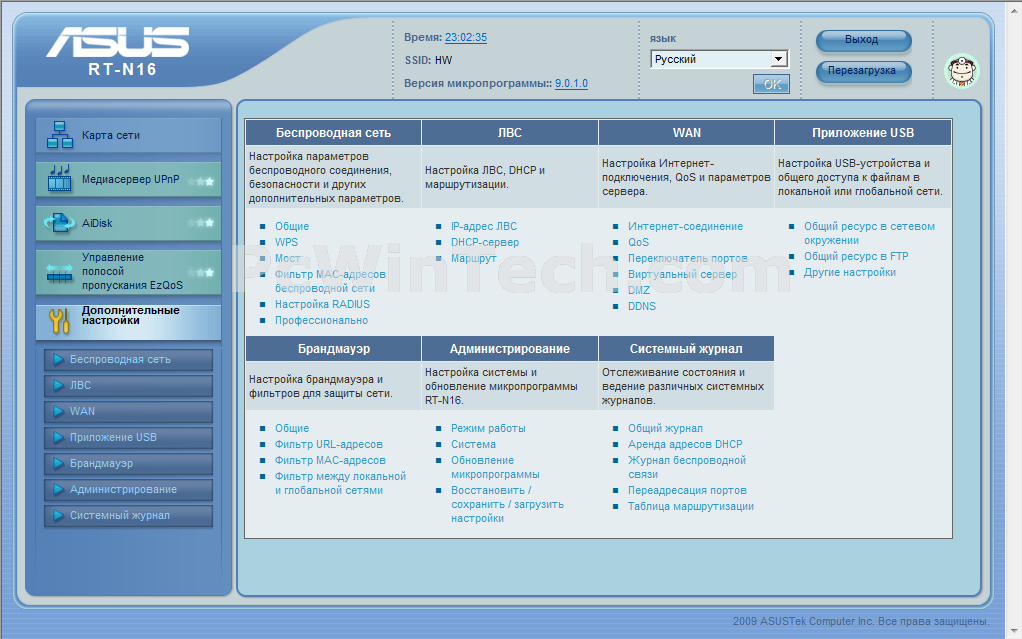The image size is (1022, 639).
Task: Open the DDNS link
Action: pyautogui.click(x=642, y=306)
